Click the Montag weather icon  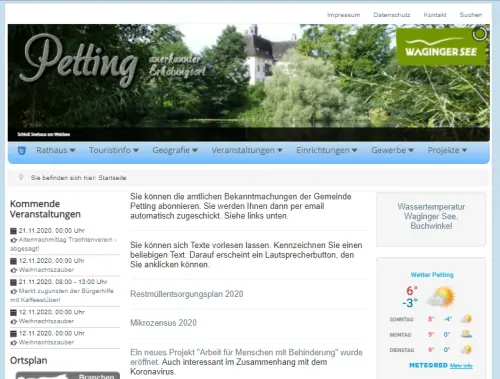466,334
